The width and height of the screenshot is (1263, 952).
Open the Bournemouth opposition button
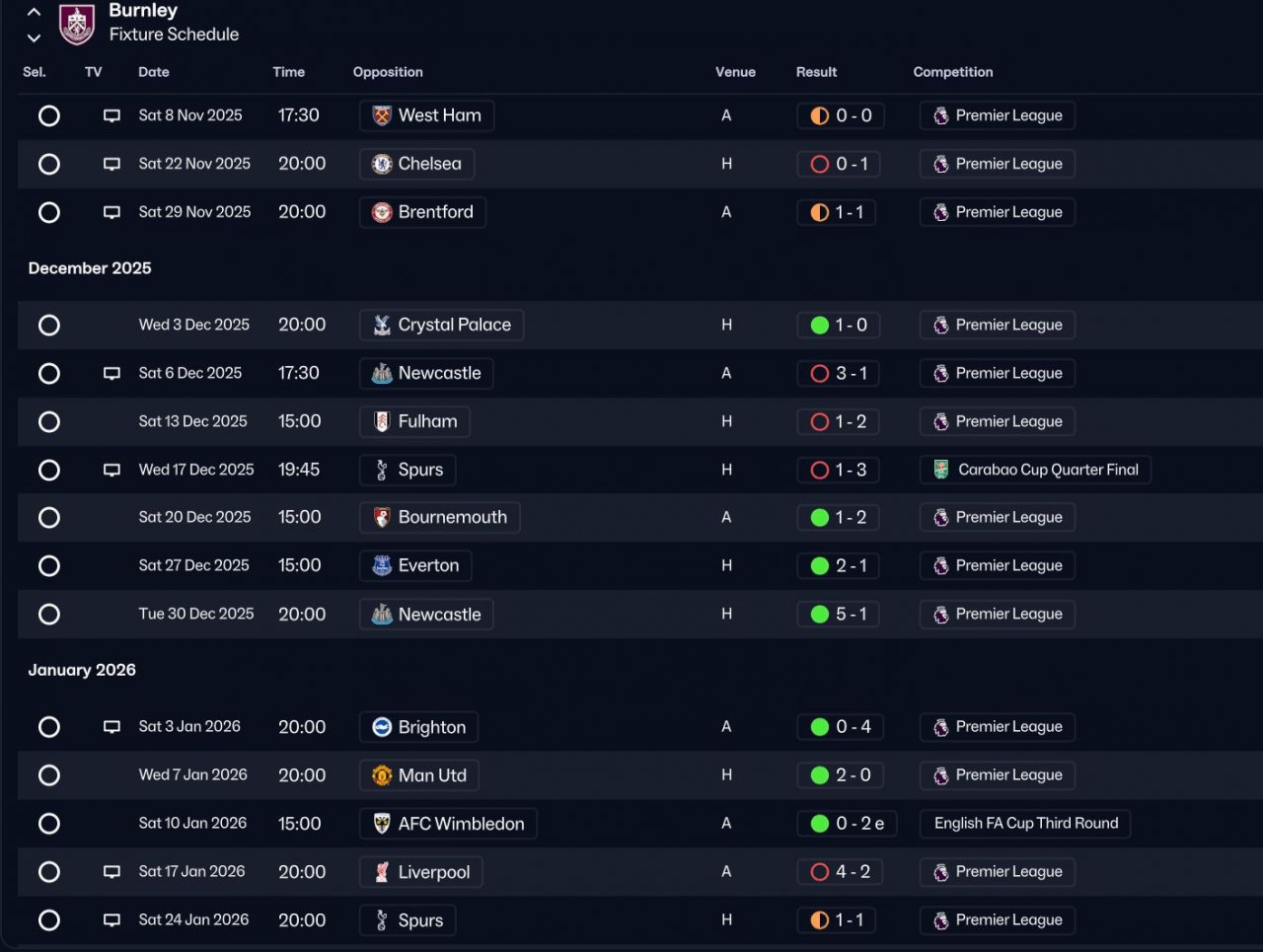(x=440, y=517)
